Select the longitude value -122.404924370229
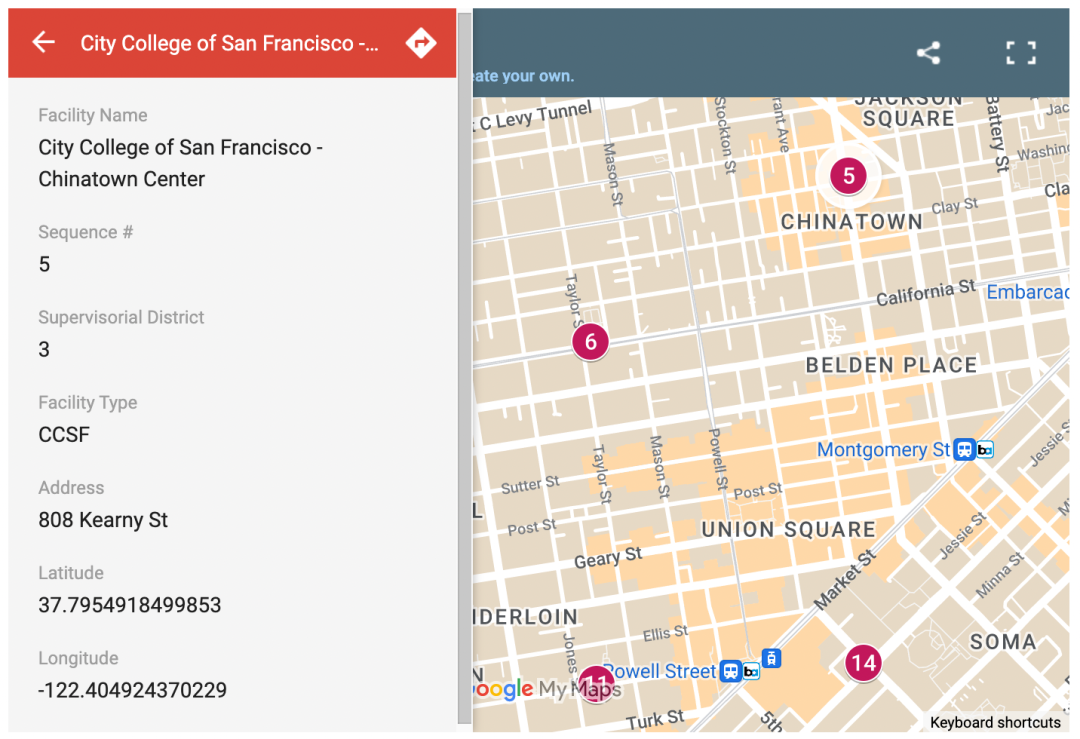Screen dimensions: 1080x739 [132, 690]
